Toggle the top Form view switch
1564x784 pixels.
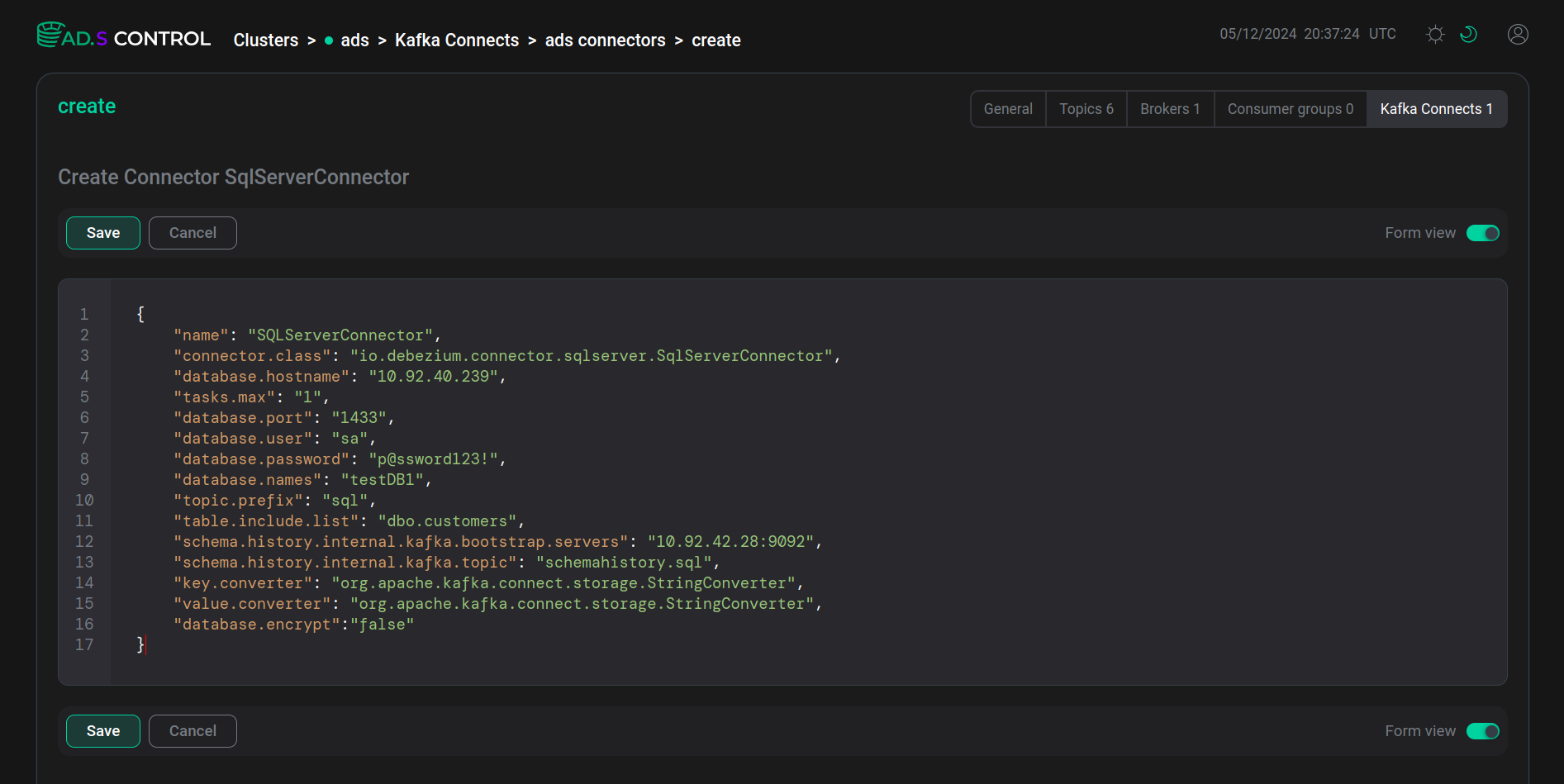pos(1483,233)
